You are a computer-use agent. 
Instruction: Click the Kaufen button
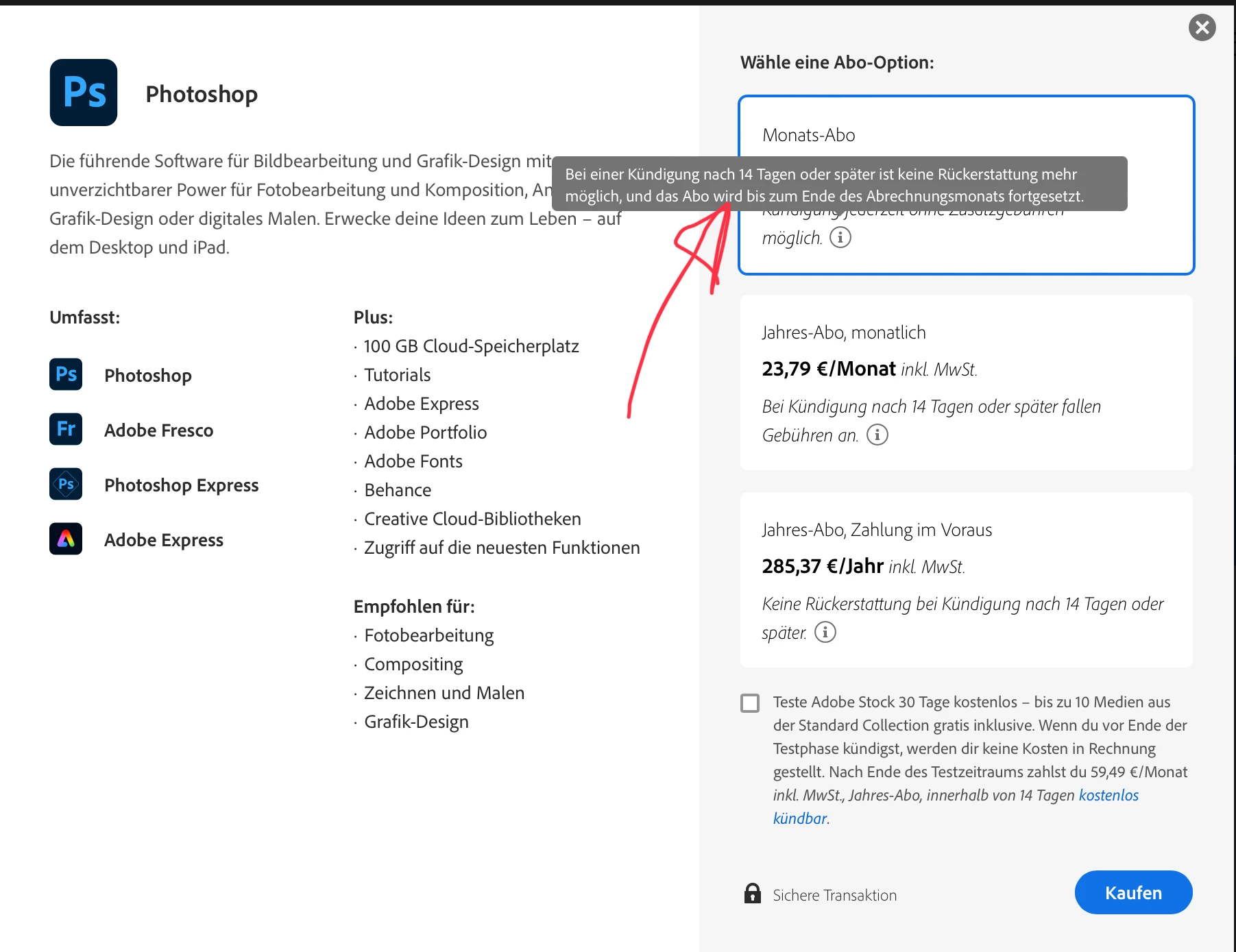click(1134, 892)
